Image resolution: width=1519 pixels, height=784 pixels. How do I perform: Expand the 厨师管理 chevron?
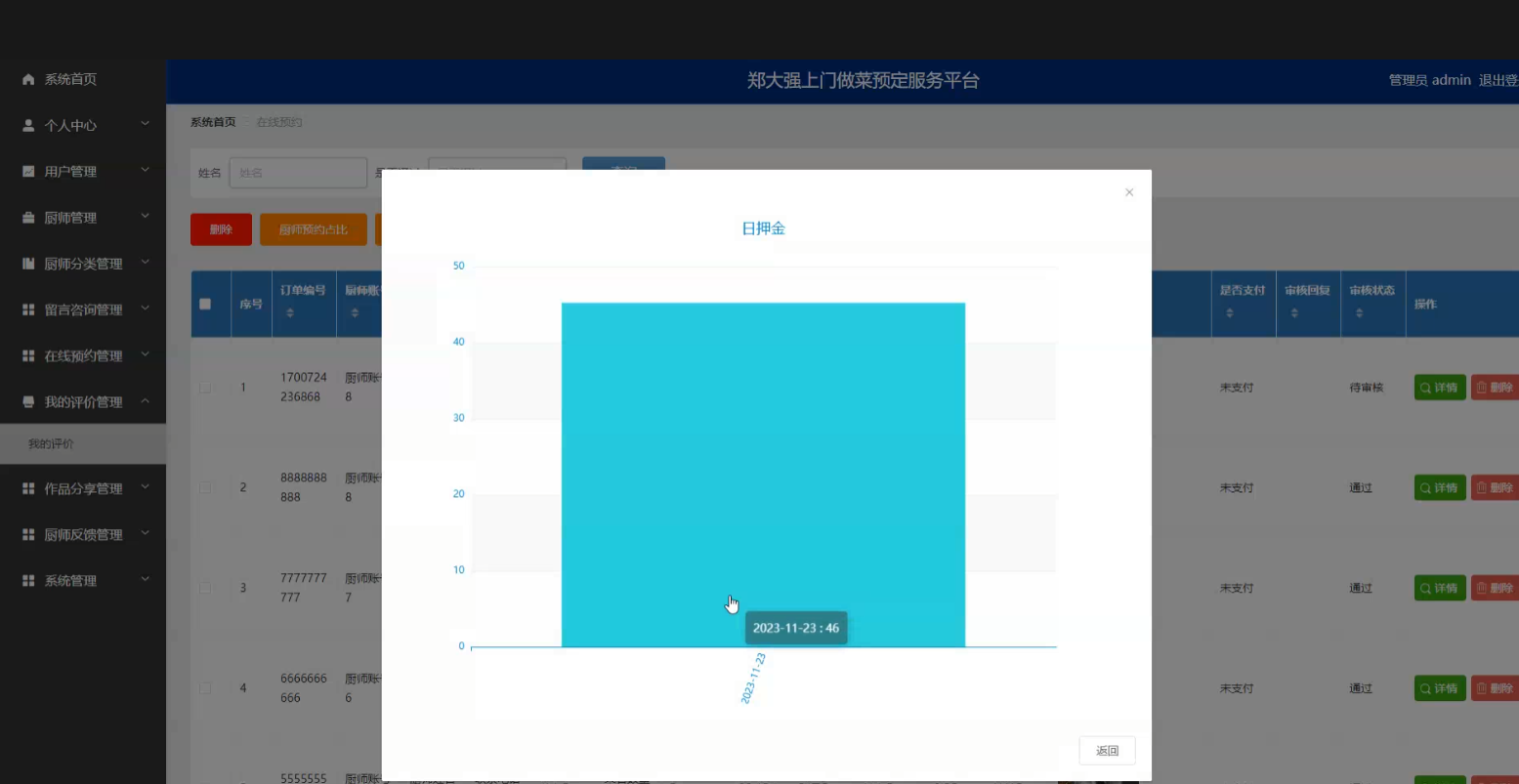coord(145,216)
